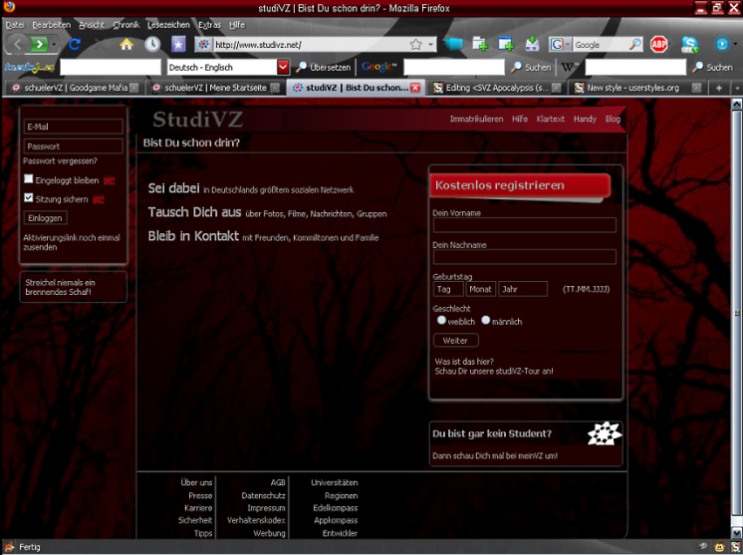Open a new tab with the plus button
Image resolution: width=743 pixels, height=555 pixels.
point(719,88)
